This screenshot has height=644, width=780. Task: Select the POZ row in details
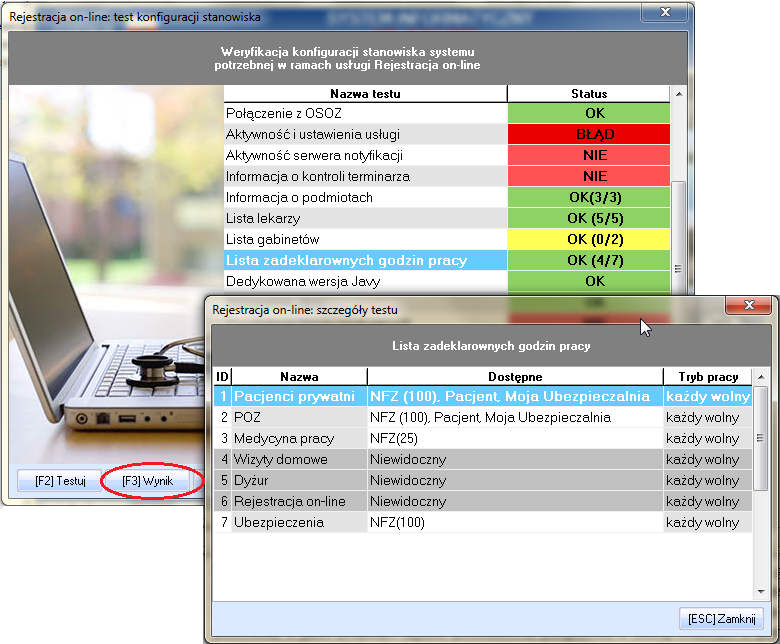tap(483, 417)
